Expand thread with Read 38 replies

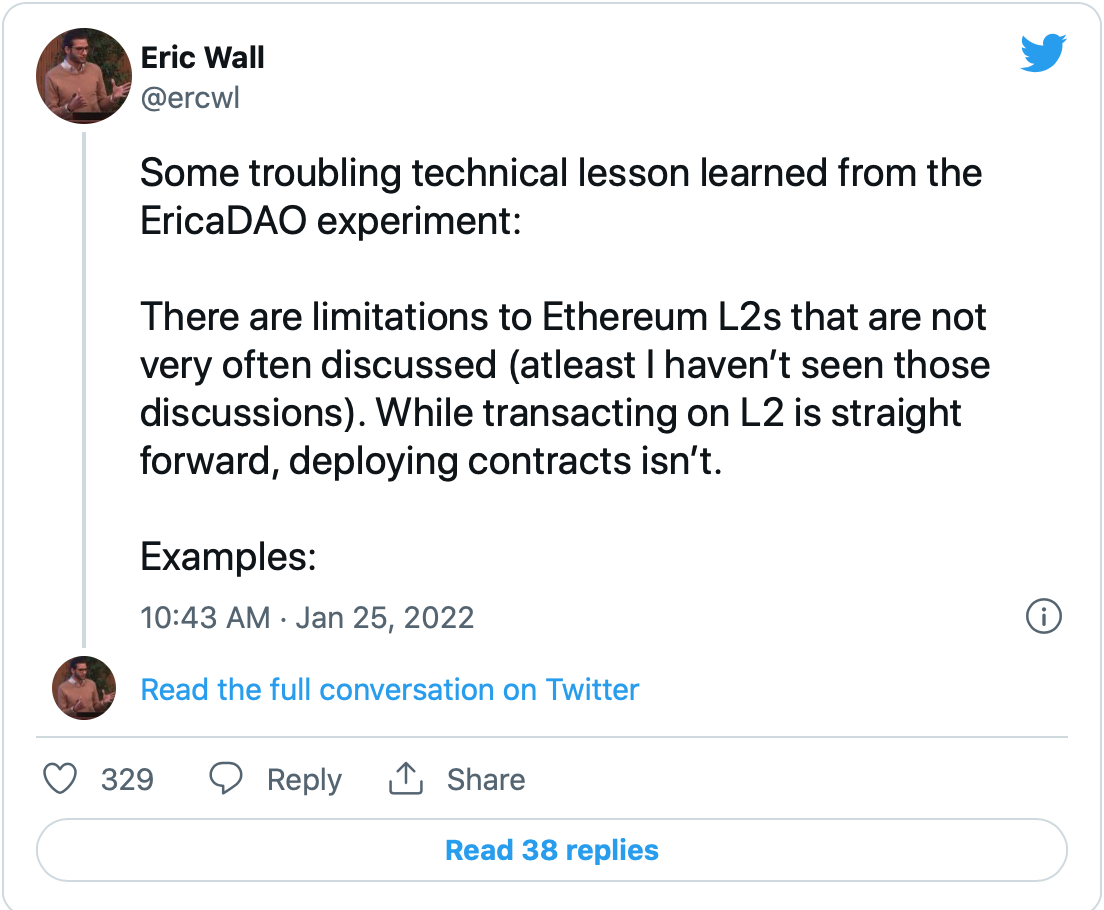552,849
